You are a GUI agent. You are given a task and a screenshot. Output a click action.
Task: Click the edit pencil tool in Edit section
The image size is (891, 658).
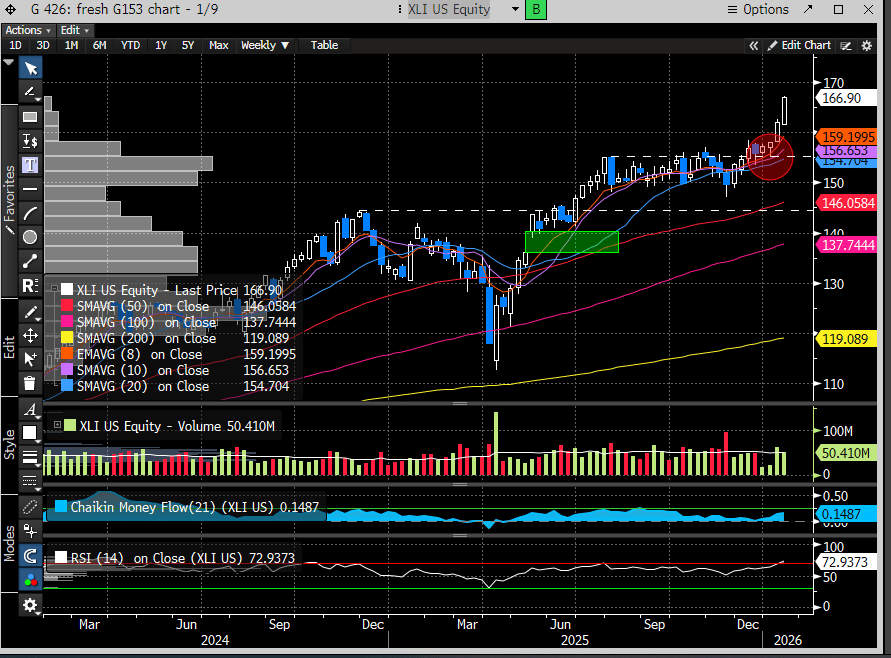(30, 312)
